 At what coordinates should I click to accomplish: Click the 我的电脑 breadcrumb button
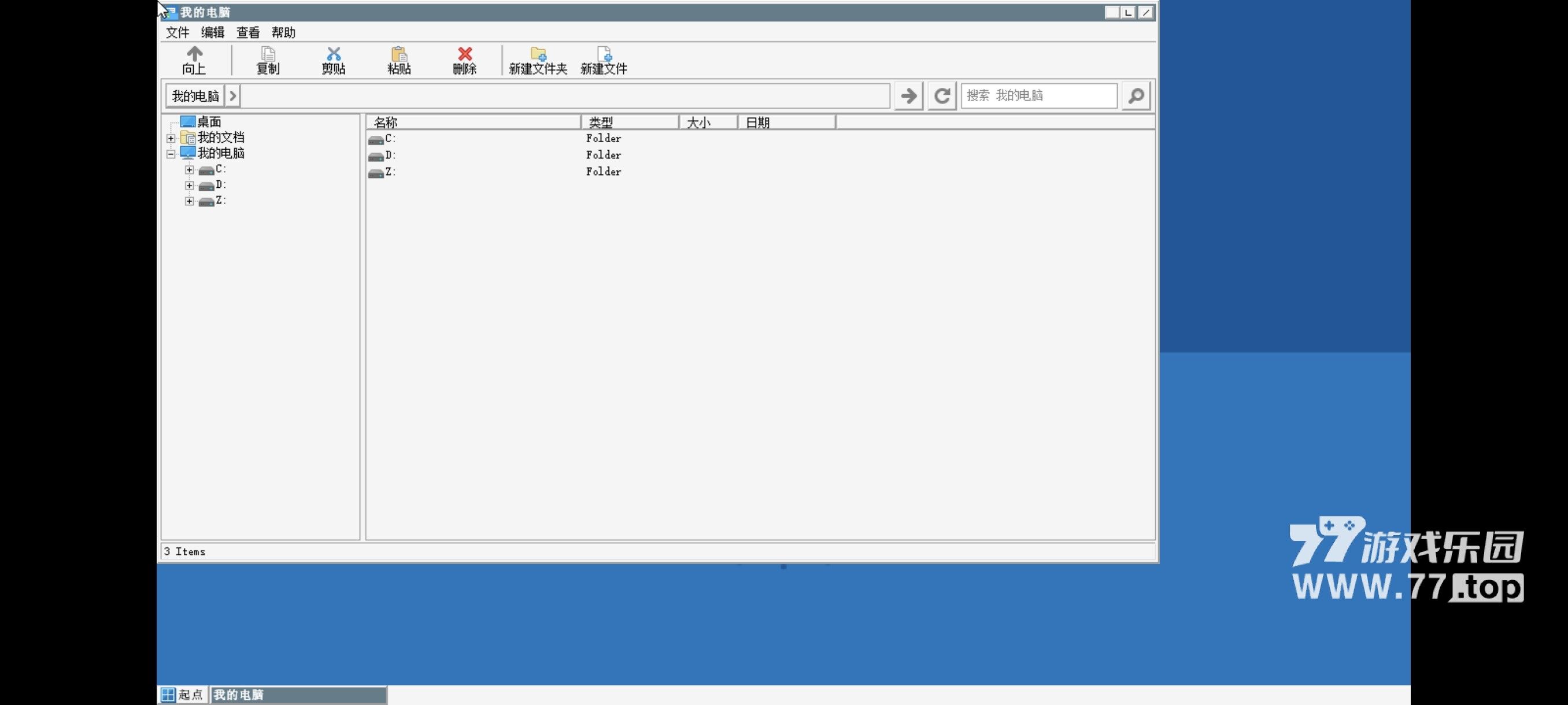click(195, 95)
